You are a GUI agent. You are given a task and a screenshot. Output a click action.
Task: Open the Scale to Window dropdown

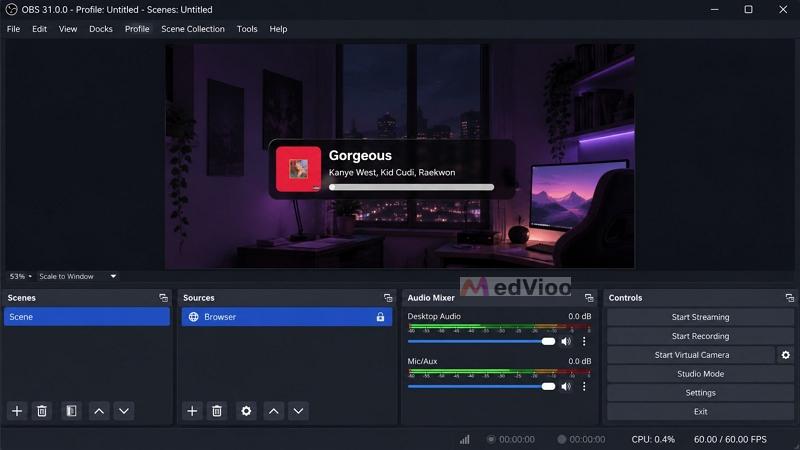click(78, 276)
